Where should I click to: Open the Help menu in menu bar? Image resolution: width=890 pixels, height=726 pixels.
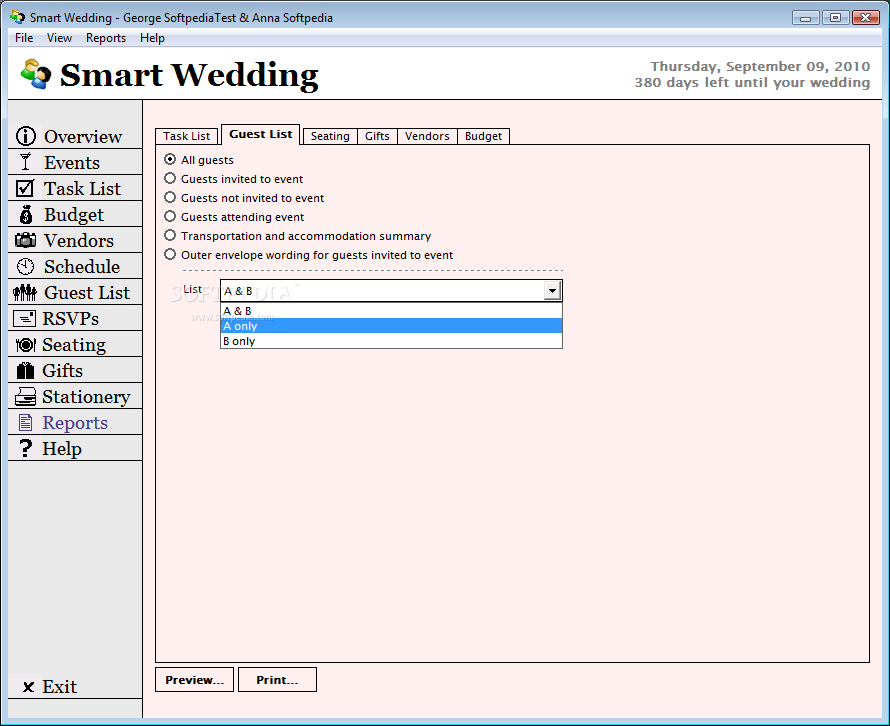152,38
